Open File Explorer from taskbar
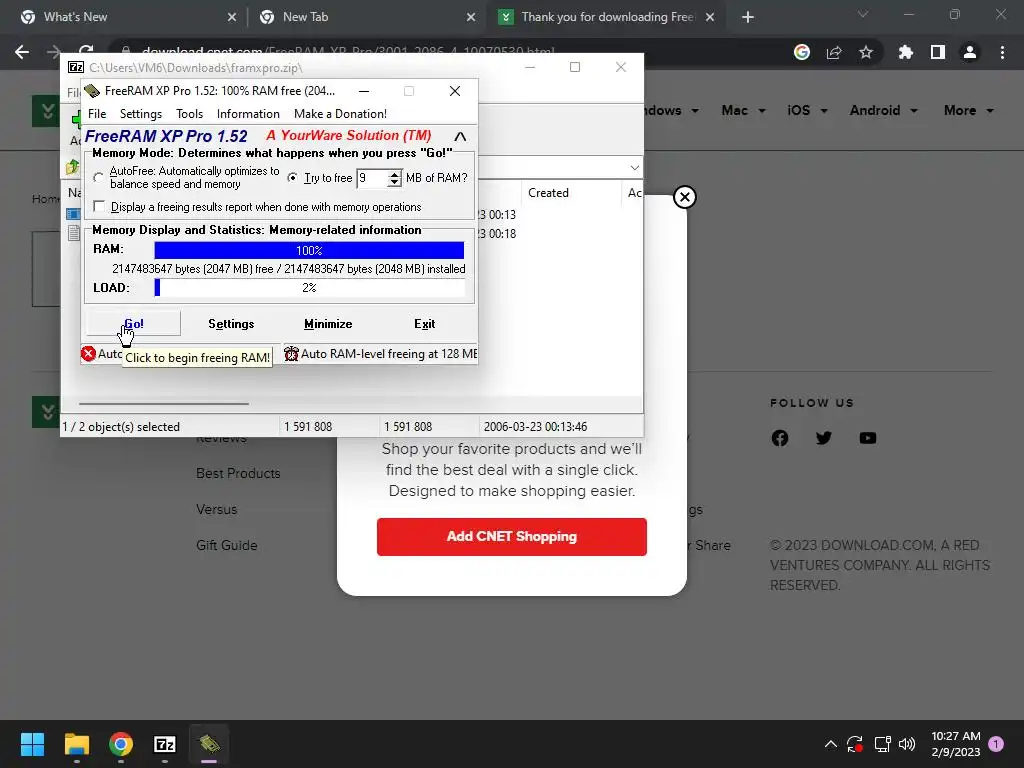1024x768 pixels. [x=76, y=744]
